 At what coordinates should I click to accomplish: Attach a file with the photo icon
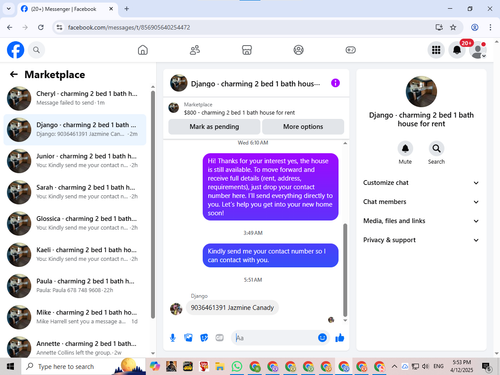point(188,338)
